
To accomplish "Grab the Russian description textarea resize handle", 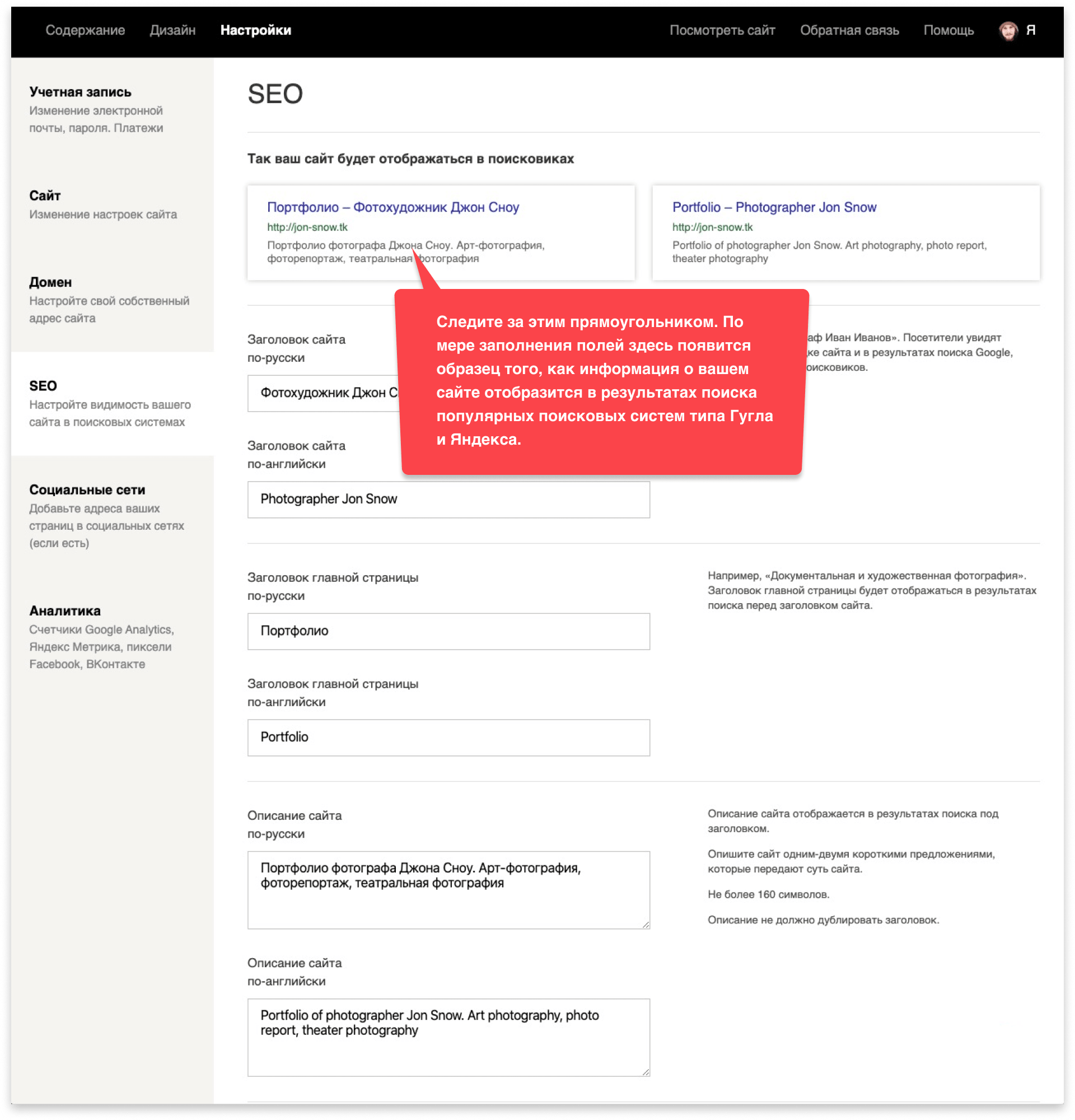I will (x=646, y=925).
